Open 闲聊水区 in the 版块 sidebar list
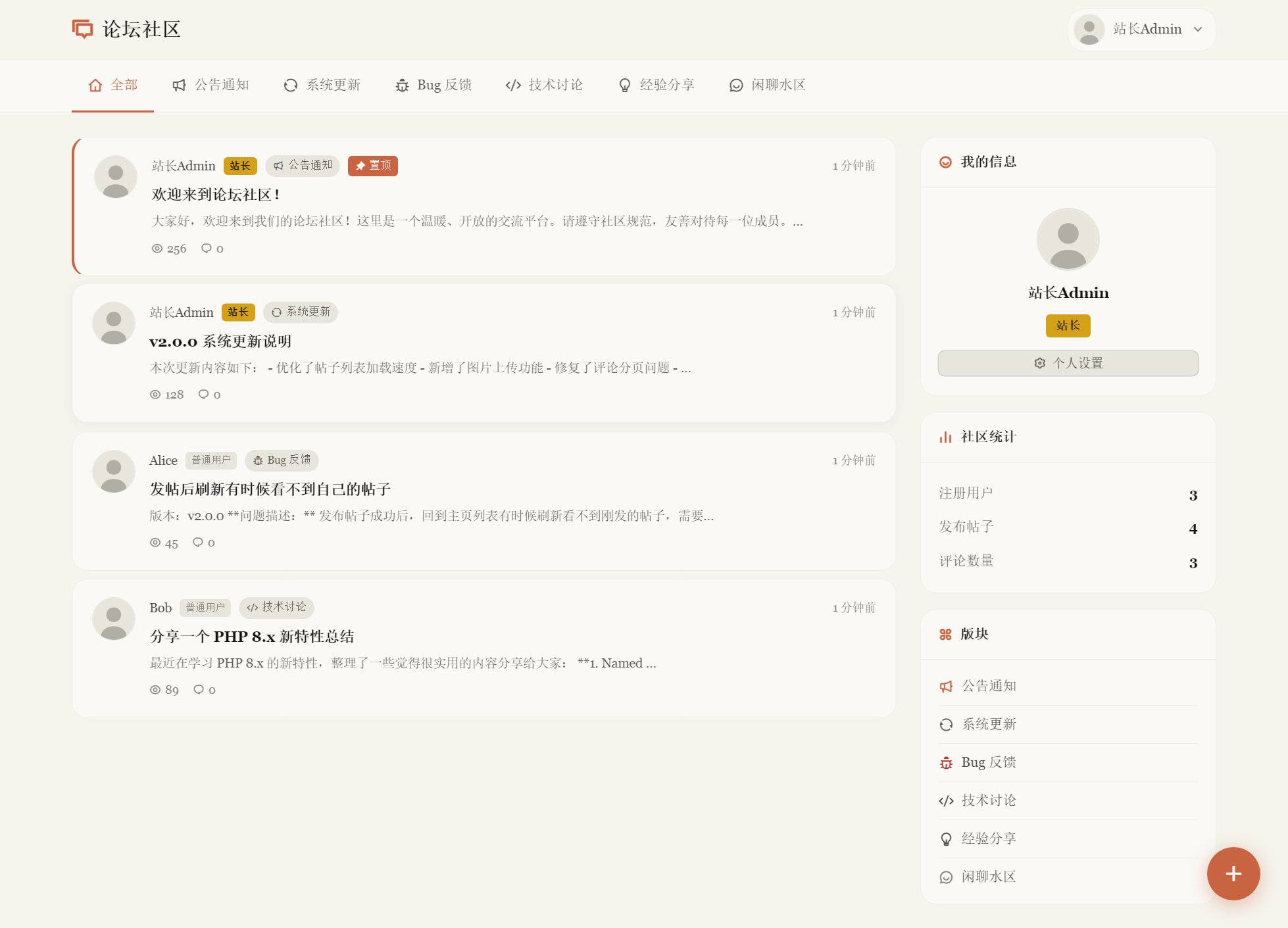Screen dimensions: 1288x928 point(1068,877)
